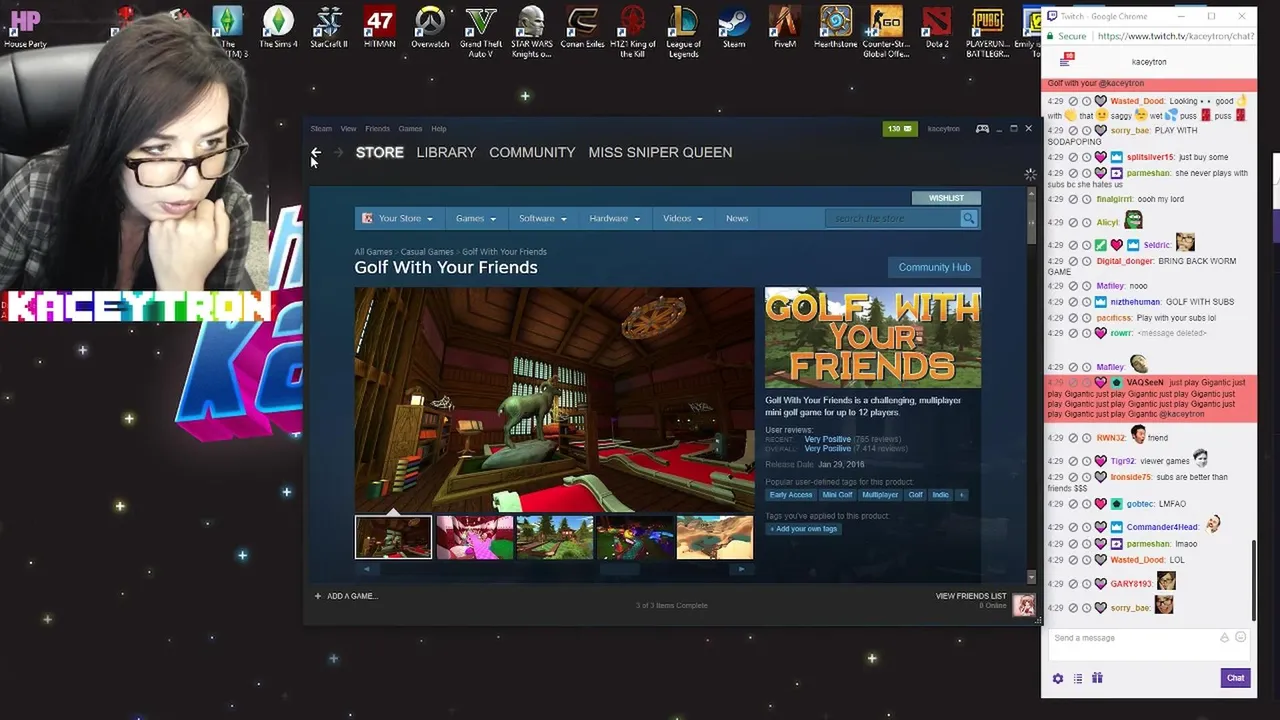Open Twitch chat viewer list icon
Screen dimensions: 1280x720
pyautogui.click(x=1078, y=678)
